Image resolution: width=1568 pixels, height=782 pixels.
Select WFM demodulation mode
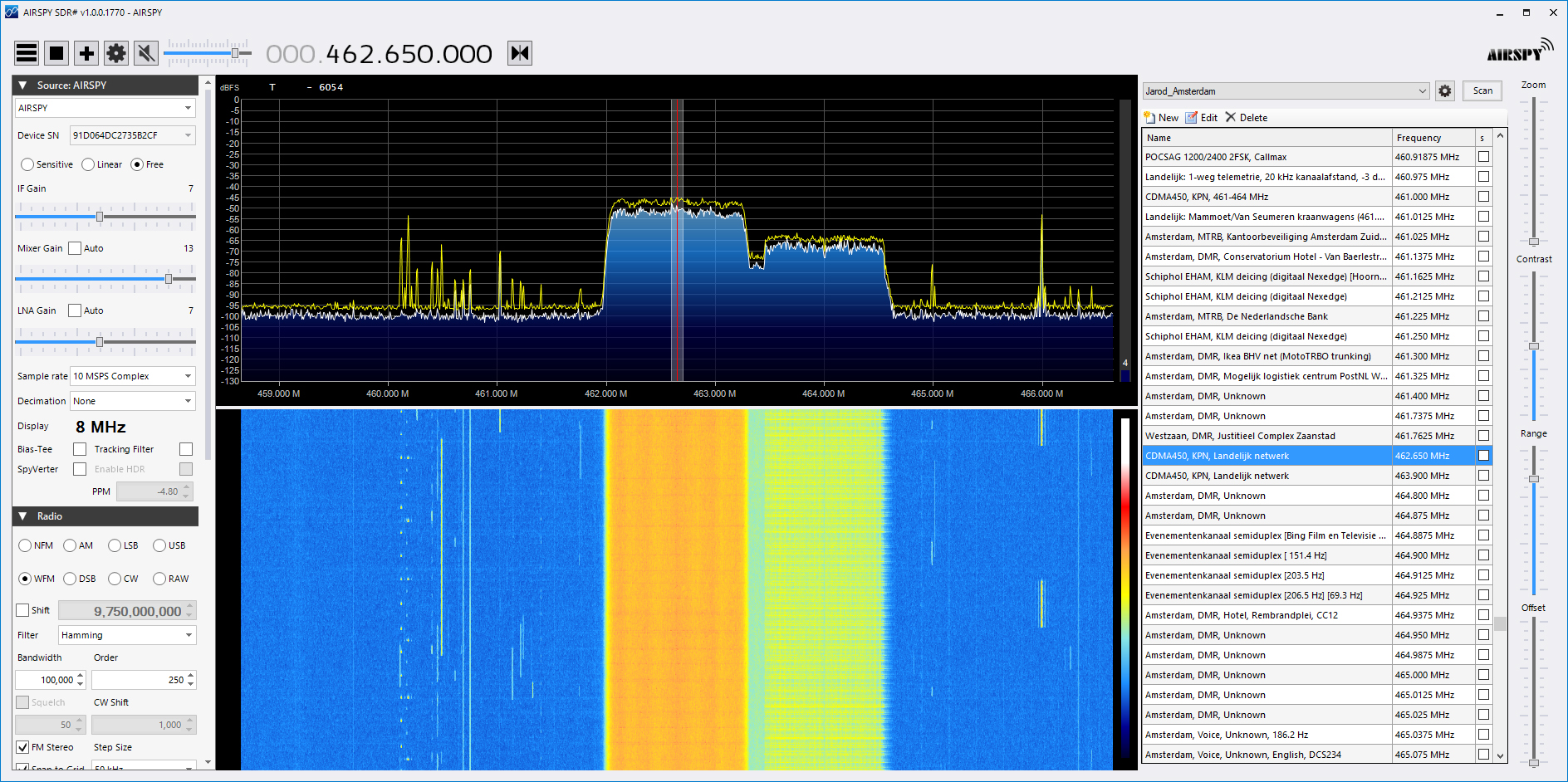(25, 579)
